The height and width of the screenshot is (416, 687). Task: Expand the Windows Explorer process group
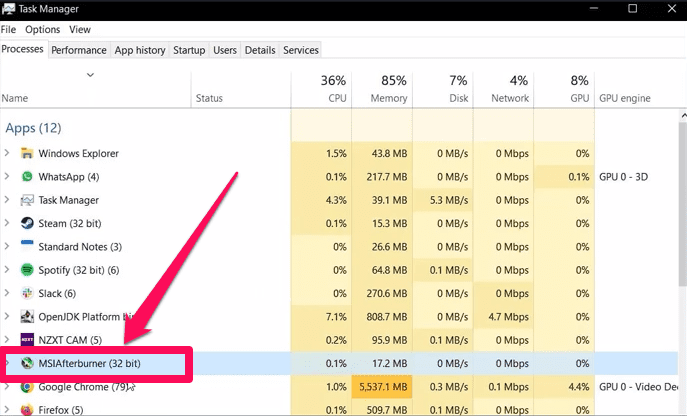(x=7, y=153)
